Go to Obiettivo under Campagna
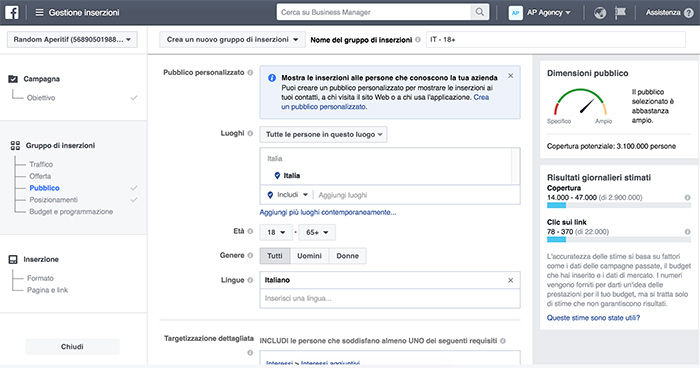 (41, 98)
